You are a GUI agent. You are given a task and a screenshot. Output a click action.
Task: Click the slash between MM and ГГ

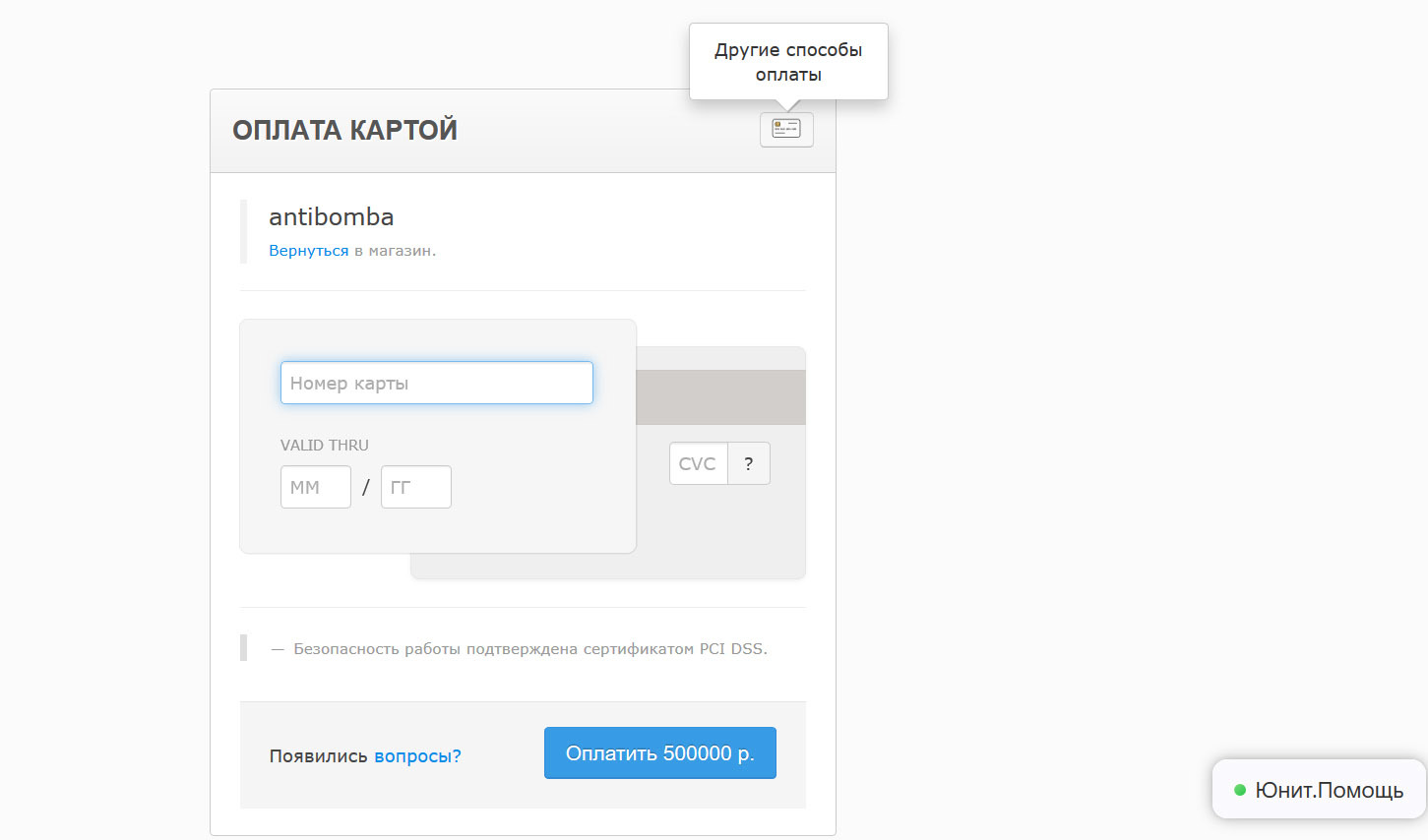coord(366,487)
